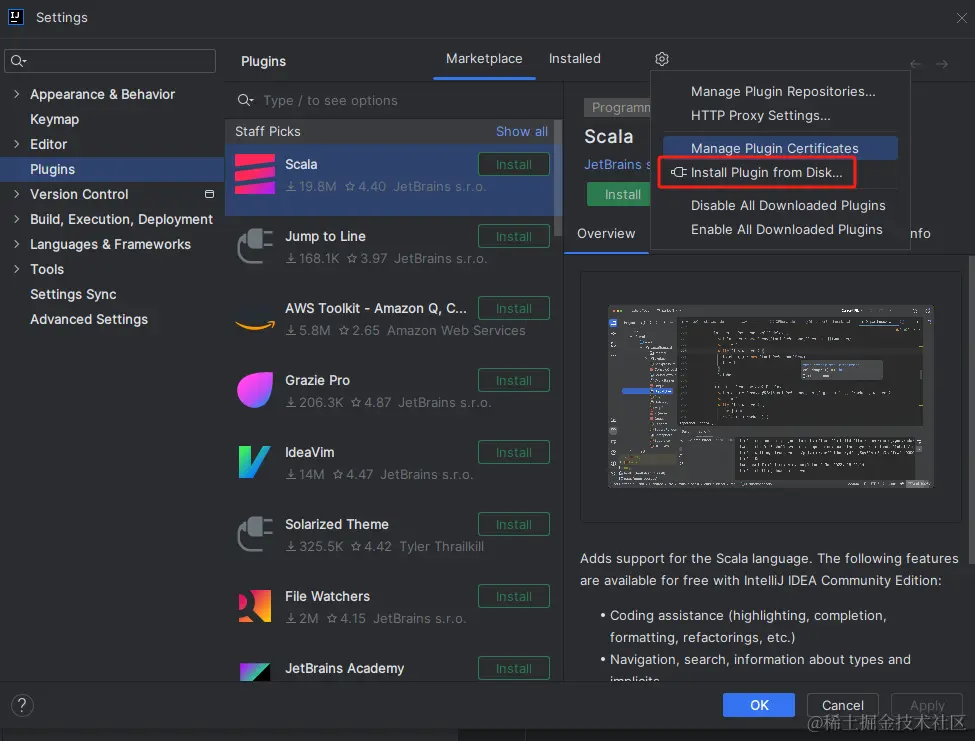Click the Version Control project-level indicator icon
This screenshot has height=741, width=975.
pyautogui.click(x=210, y=194)
